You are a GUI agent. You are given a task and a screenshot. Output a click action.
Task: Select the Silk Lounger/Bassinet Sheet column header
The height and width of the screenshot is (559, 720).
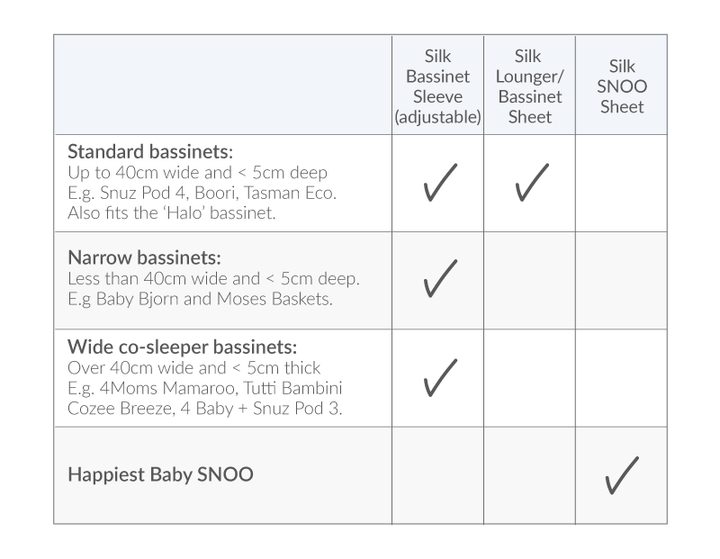coord(530,86)
